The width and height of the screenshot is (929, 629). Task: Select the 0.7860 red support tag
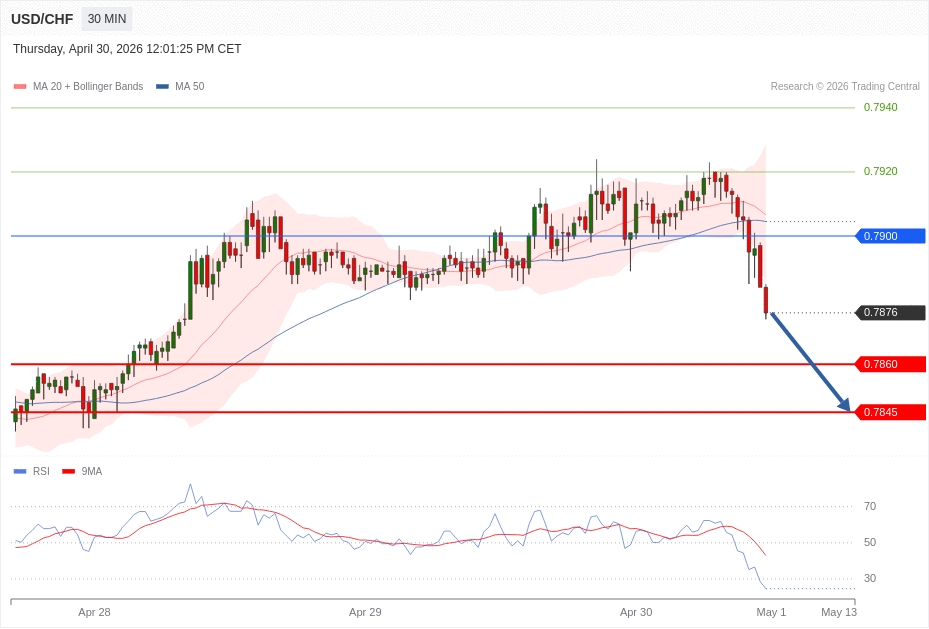[891, 364]
